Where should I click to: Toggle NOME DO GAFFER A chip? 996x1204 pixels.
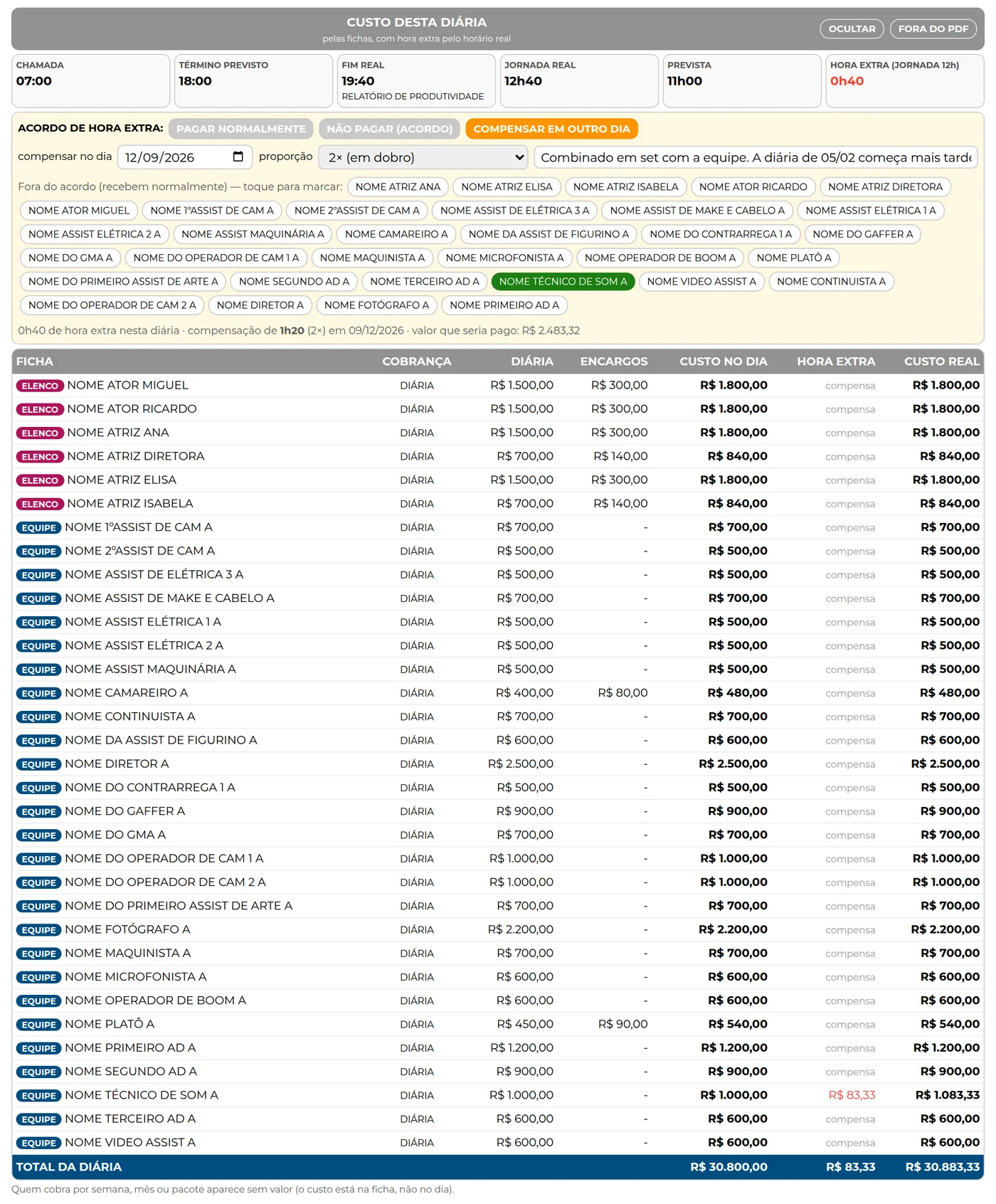[862, 234]
